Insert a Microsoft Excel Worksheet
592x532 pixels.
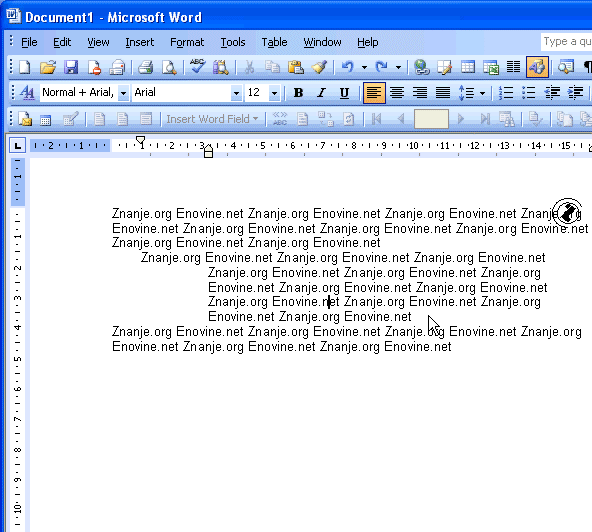pyautogui.click(x=491, y=68)
